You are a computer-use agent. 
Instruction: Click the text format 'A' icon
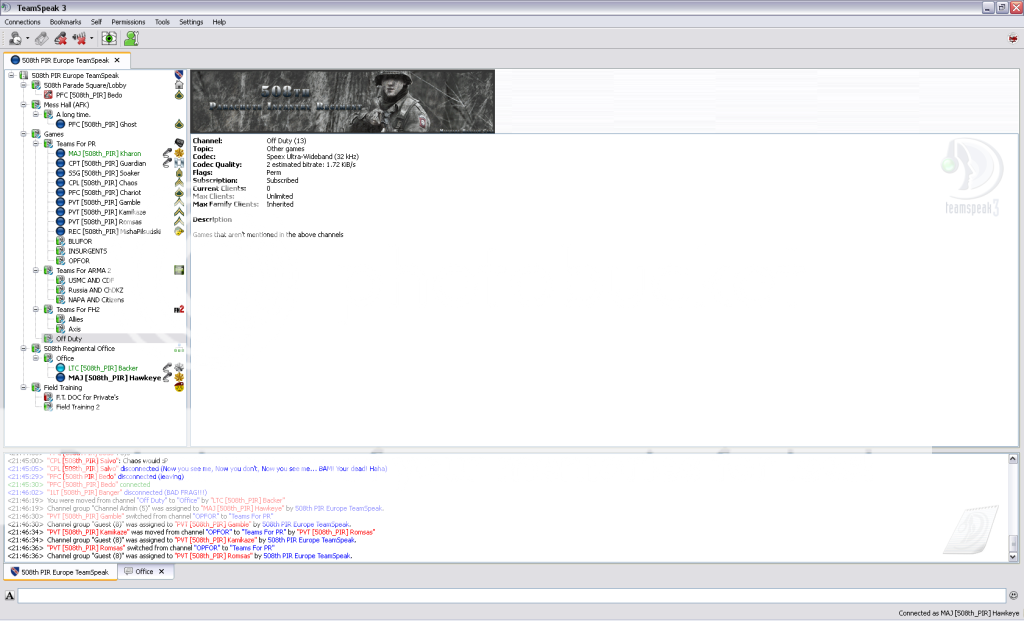tap(9, 596)
